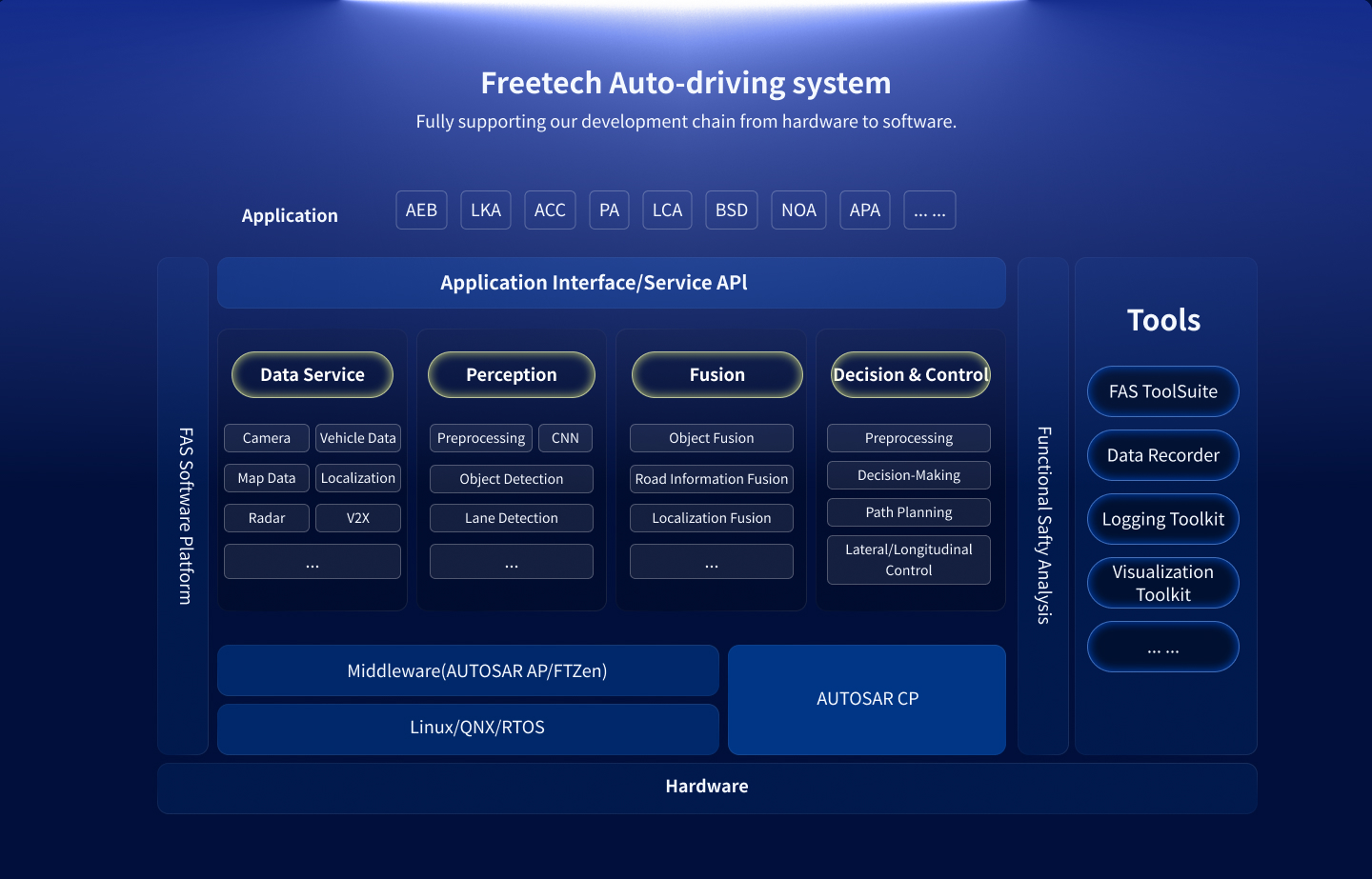Viewport: 1372px width, 879px height.
Task: Click the Hardware bar
Action: point(707,788)
